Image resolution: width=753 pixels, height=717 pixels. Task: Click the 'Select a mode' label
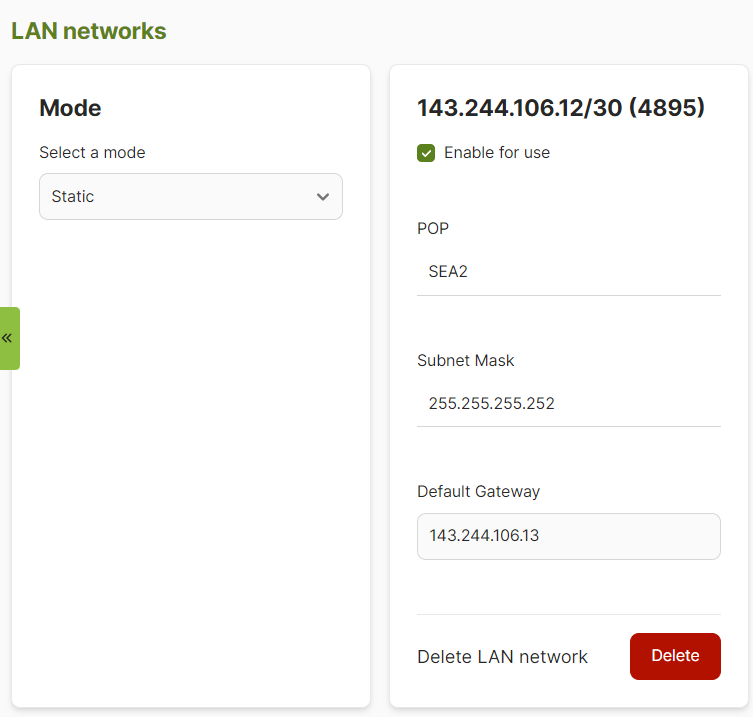pos(92,153)
